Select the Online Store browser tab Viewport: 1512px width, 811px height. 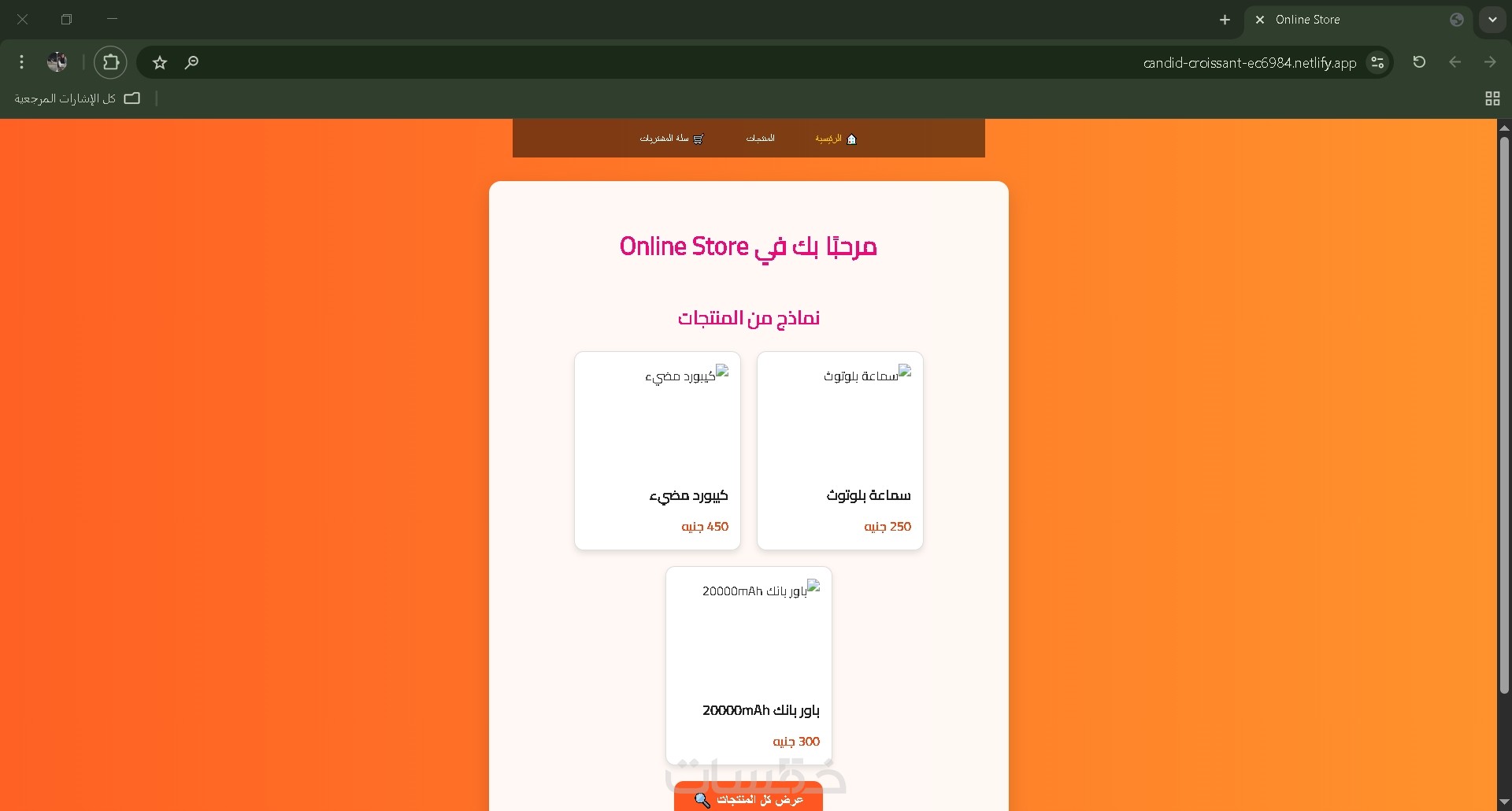click(1358, 20)
